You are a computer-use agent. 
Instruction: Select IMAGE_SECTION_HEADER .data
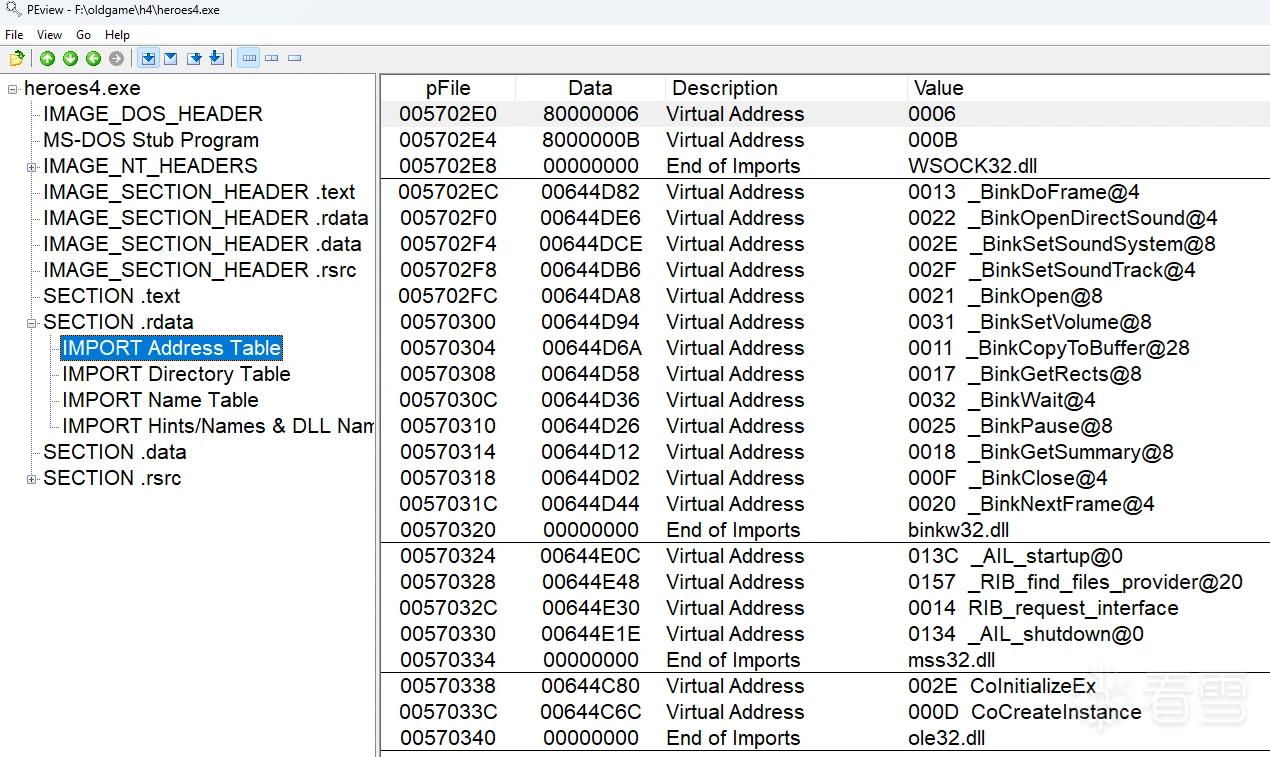click(202, 244)
